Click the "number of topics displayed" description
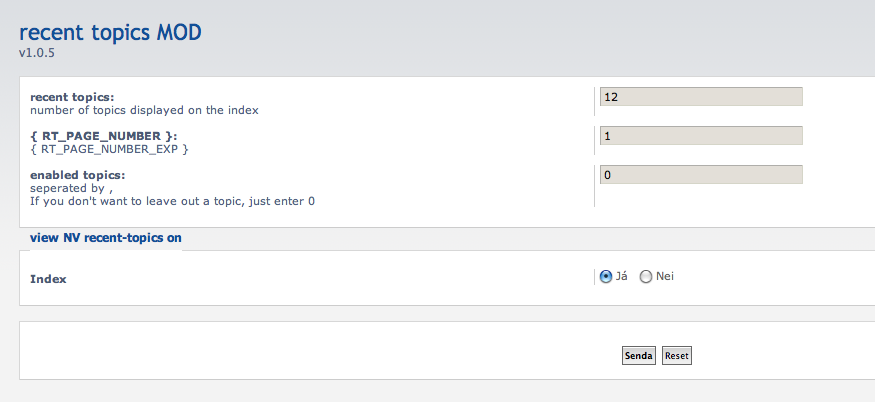The image size is (875, 402). 144,110
